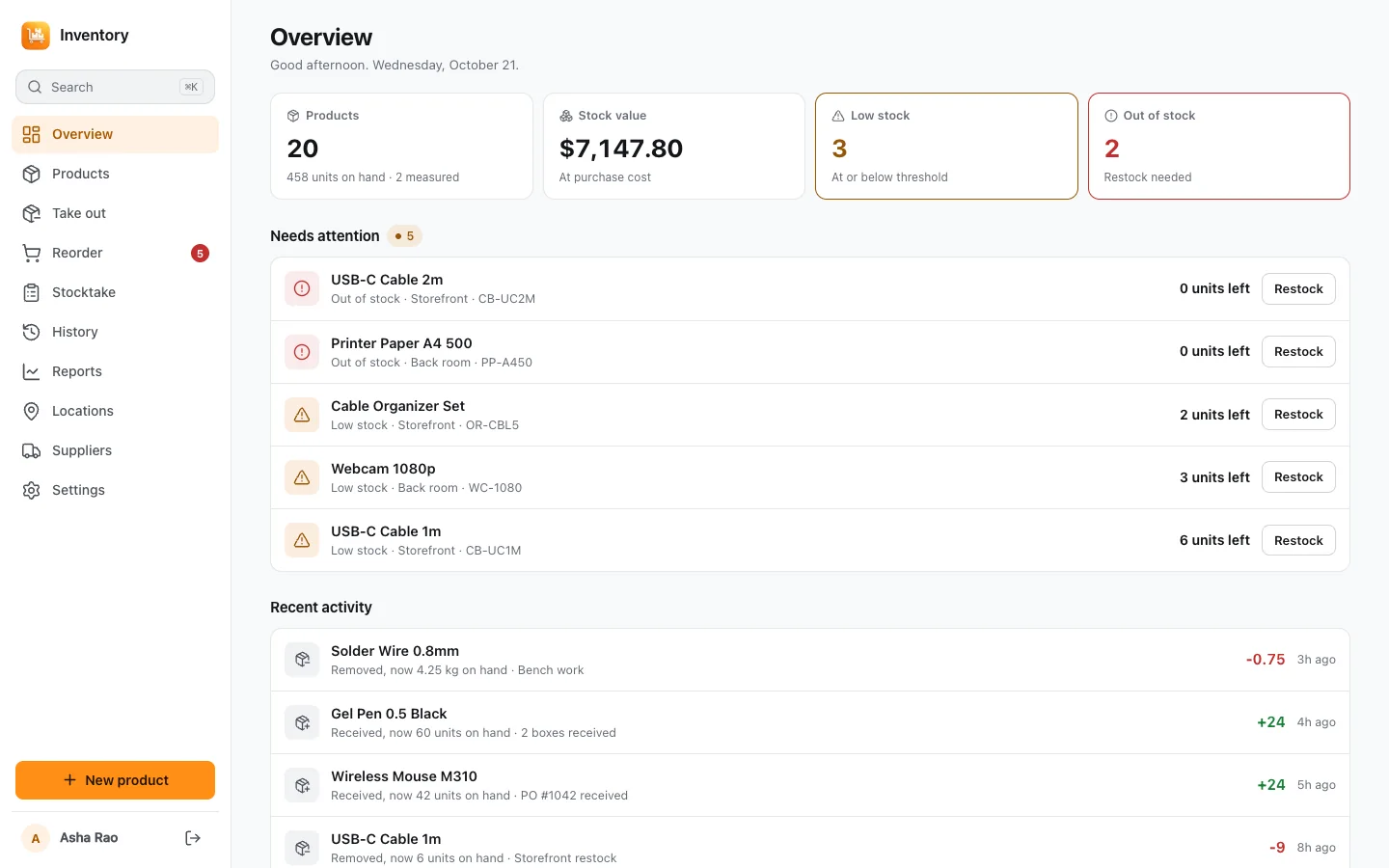
Task: Click the low stock warning icon for USB-C Cable 1m
Action: [x=302, y=540]
